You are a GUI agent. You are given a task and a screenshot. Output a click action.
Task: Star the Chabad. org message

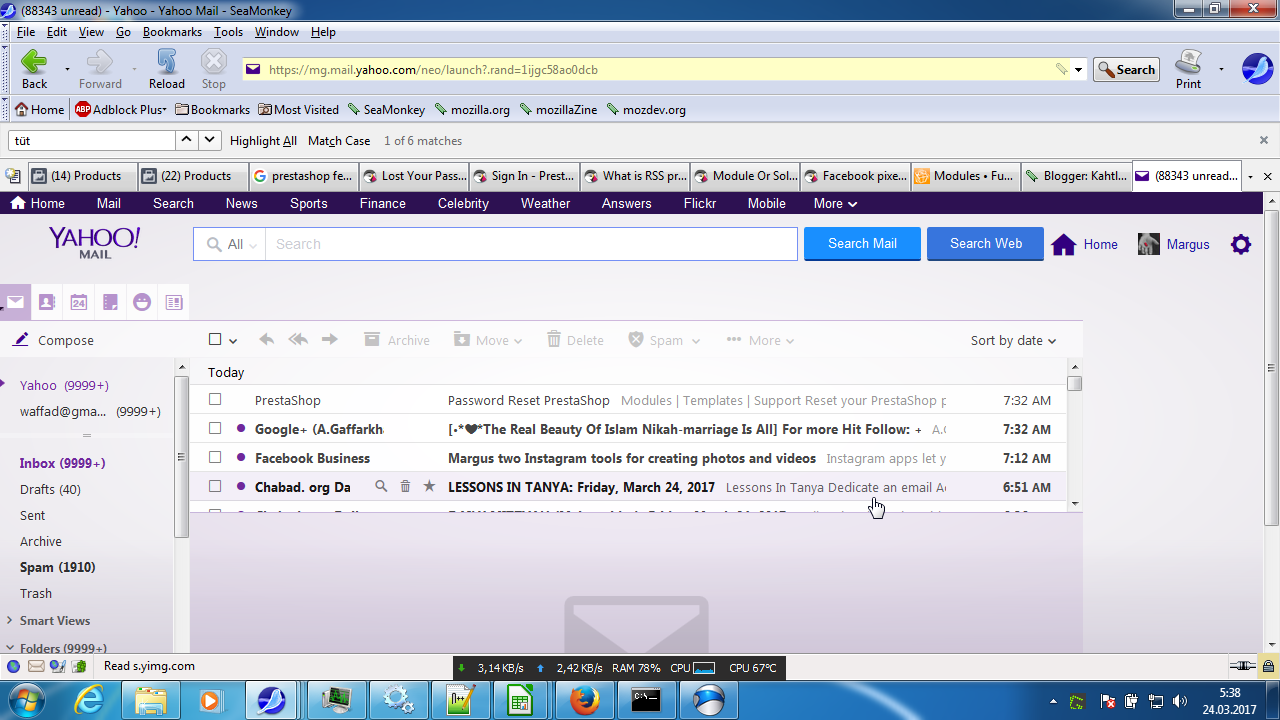429,487
